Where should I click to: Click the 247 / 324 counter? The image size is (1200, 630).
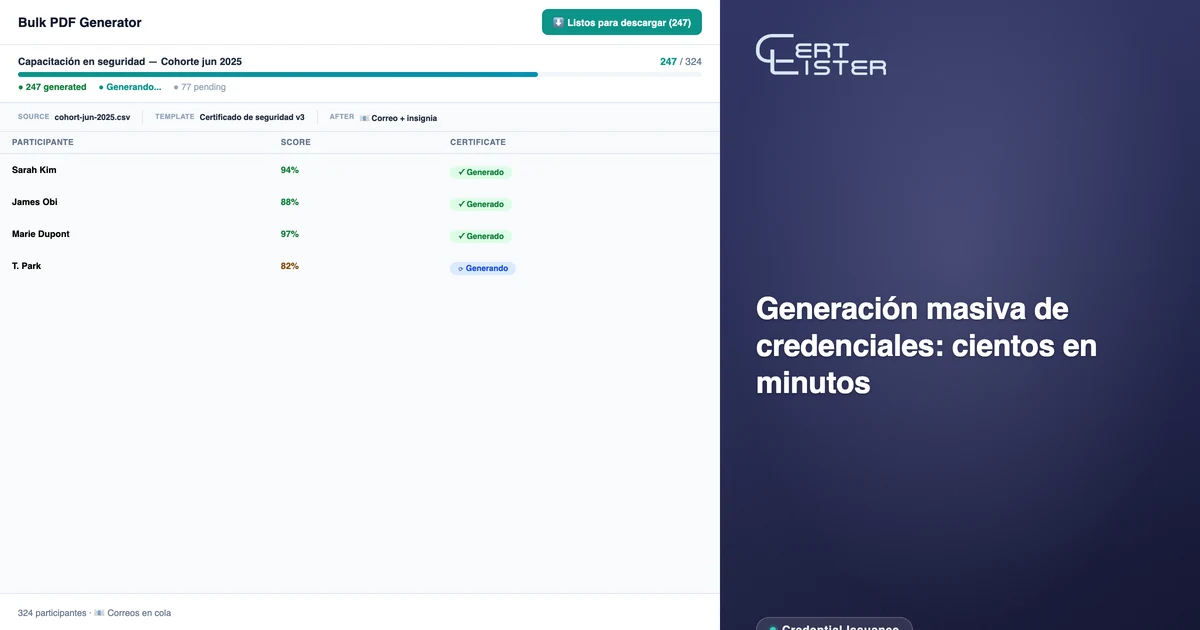tap(681, 61)
